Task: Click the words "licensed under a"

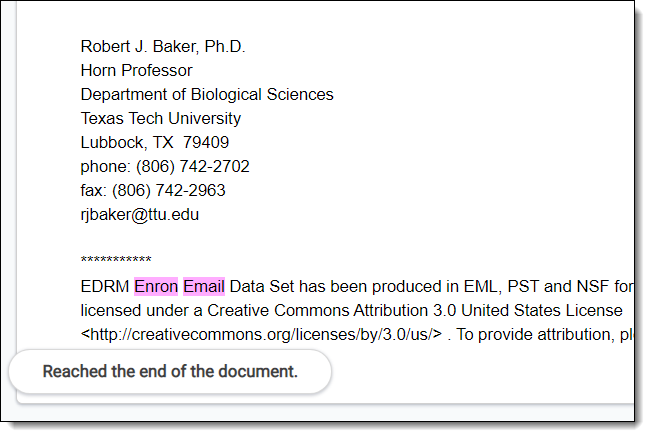Action: coord(136,311)
